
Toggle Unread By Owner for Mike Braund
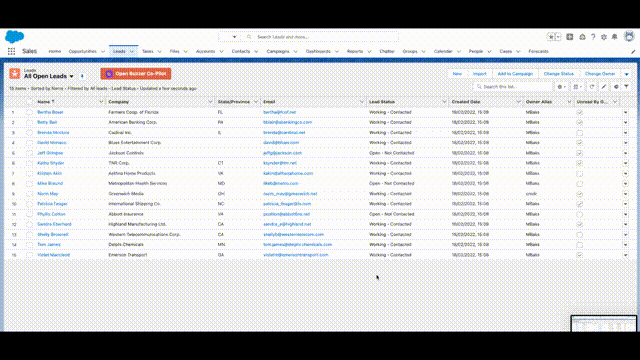coord(580,184)
